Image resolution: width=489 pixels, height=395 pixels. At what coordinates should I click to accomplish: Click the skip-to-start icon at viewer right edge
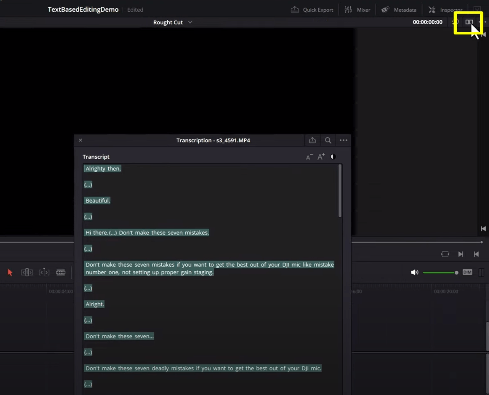coord(483,229)
